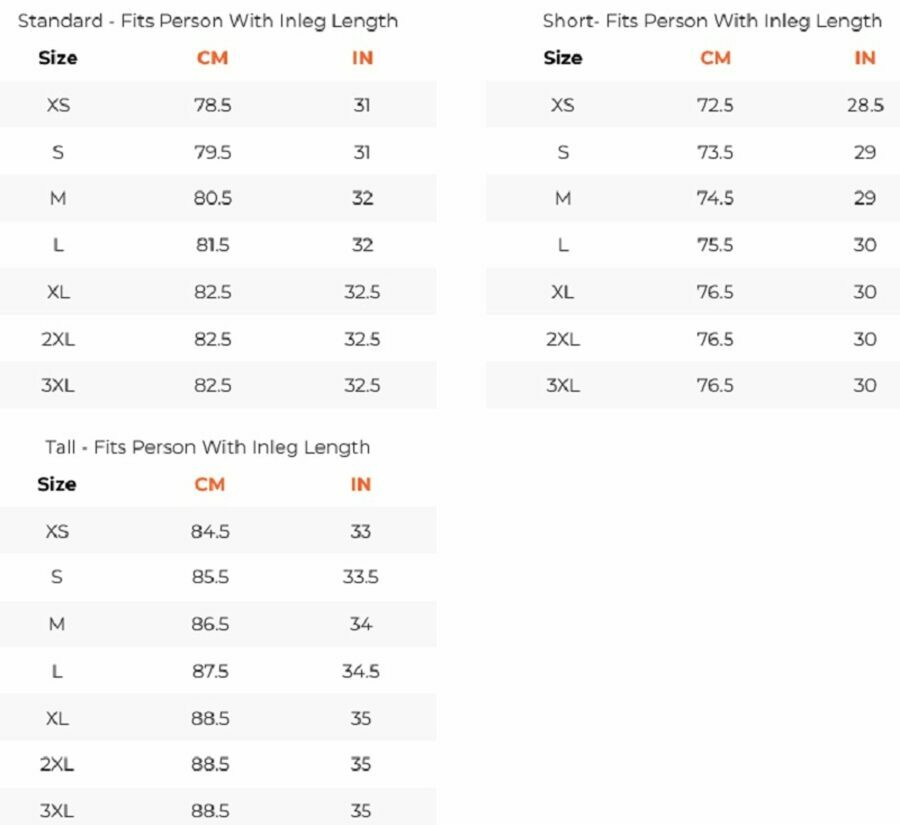Screen dimensions: 900x825
Task: Click the IN header in Tall table
Action: click(360, 484)
